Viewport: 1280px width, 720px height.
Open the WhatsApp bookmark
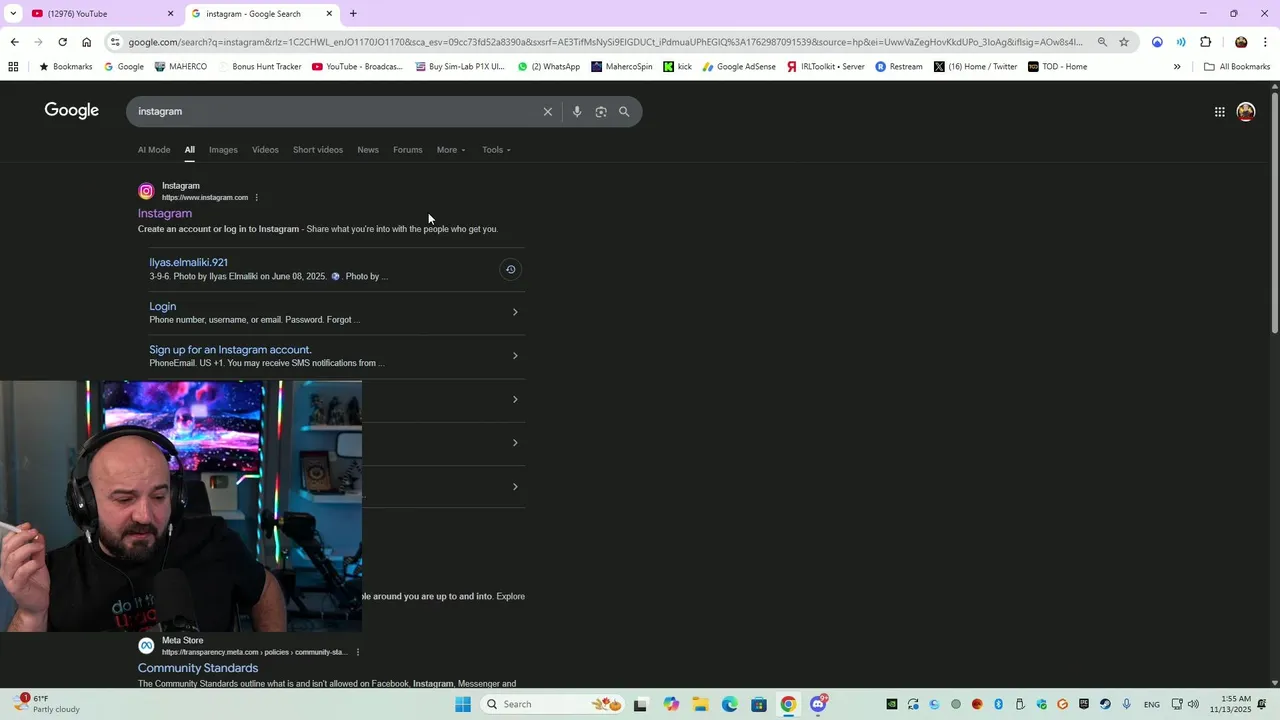[x=549, y=67]
